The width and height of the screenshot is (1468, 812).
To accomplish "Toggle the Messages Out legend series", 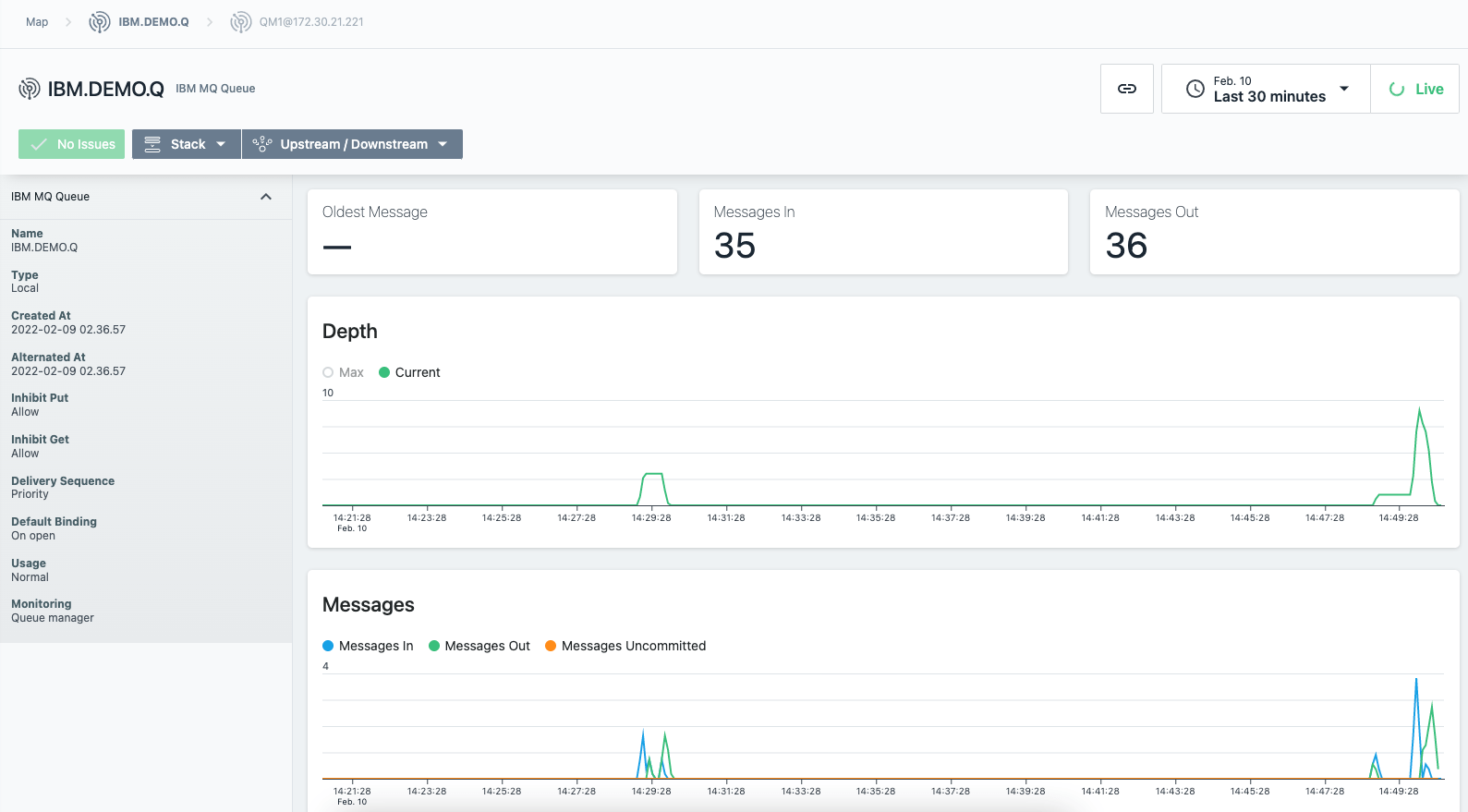I will tap(479, 646).
